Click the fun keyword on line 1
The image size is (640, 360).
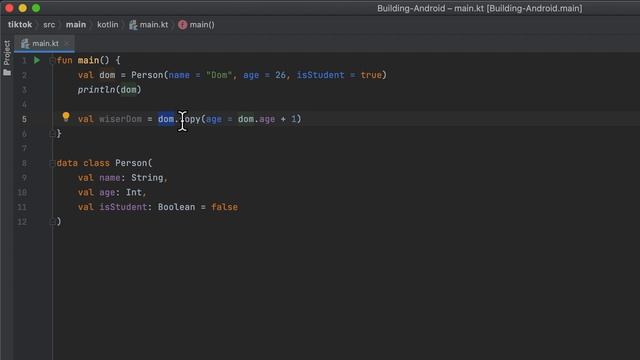64,60
